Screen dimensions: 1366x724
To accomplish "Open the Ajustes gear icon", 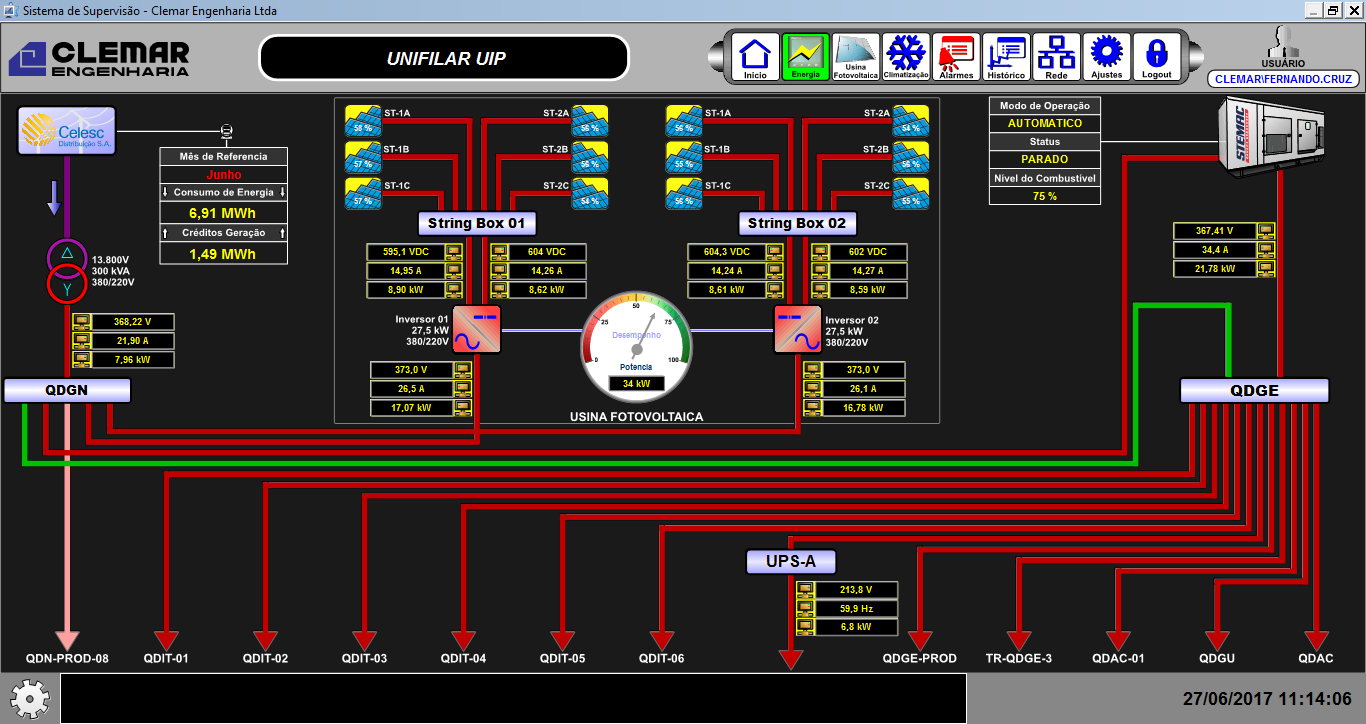I will (1106, 57).
